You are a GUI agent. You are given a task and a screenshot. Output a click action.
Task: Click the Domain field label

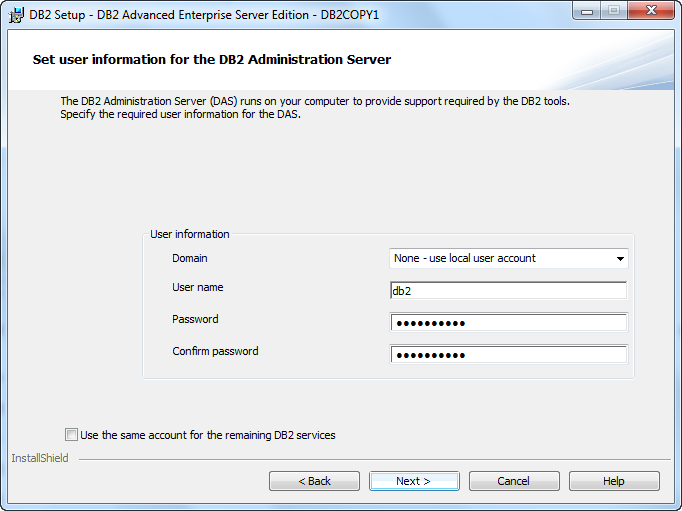tap(190, 258)
